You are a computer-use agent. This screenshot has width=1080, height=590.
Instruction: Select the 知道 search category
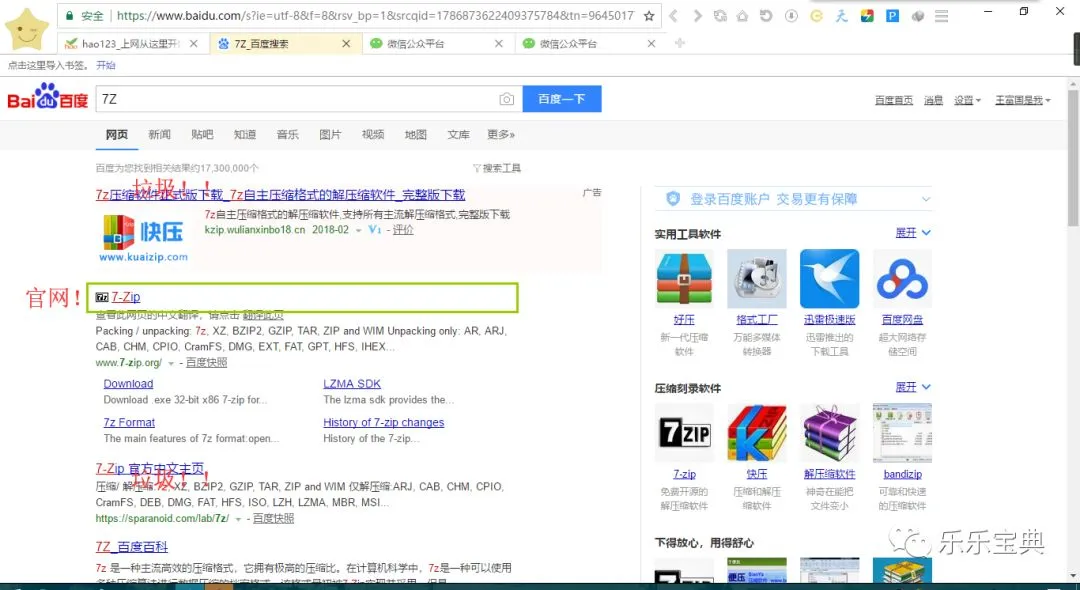[245, 134]
